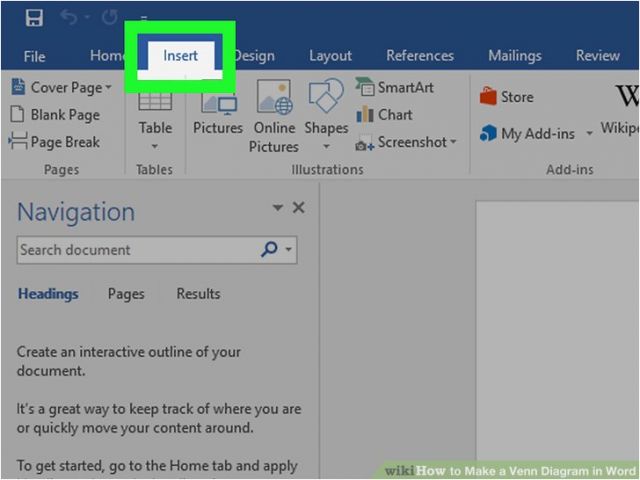
Task: Insert a Page Break
Action: click(55, 142)
